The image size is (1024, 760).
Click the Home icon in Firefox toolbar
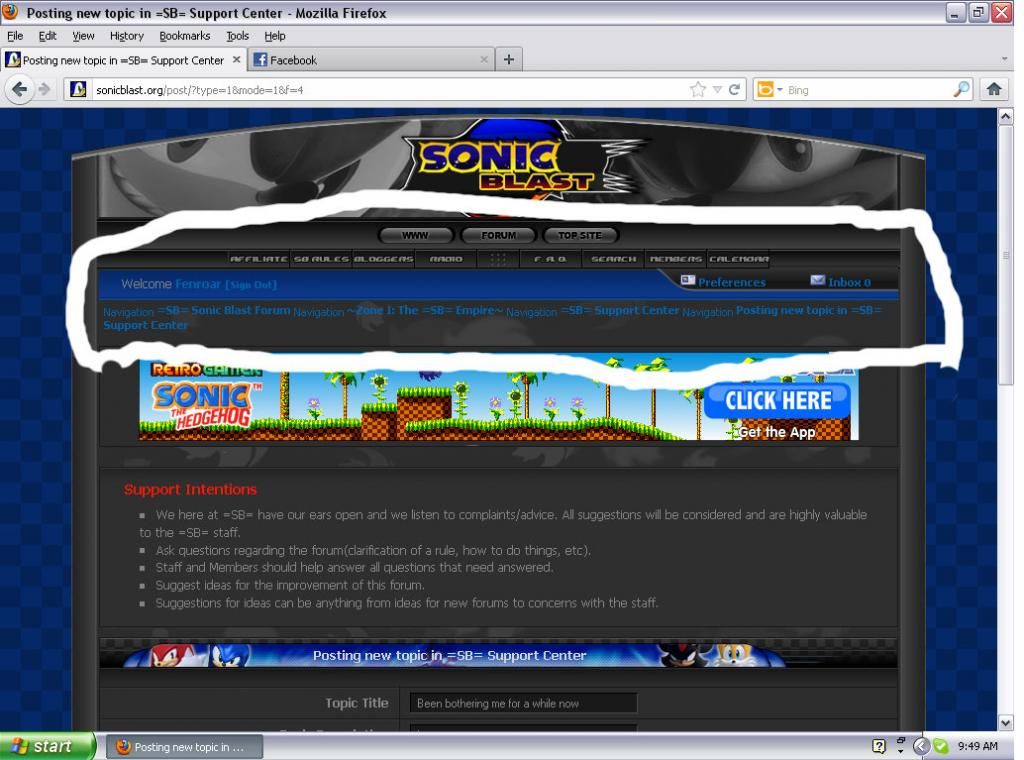click(x=993, y=89)
